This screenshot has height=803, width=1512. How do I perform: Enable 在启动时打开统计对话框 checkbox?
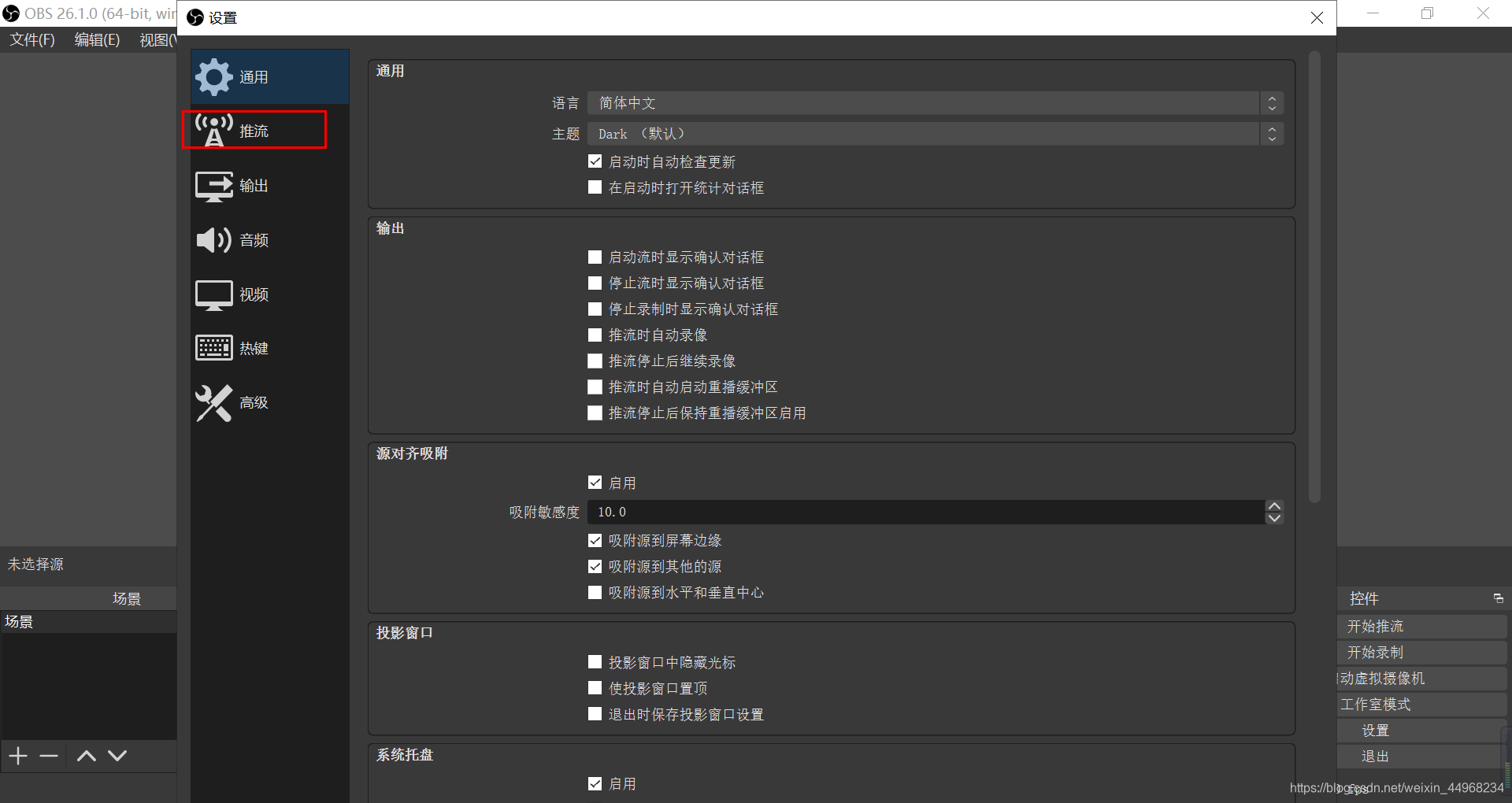pos(595,187)
